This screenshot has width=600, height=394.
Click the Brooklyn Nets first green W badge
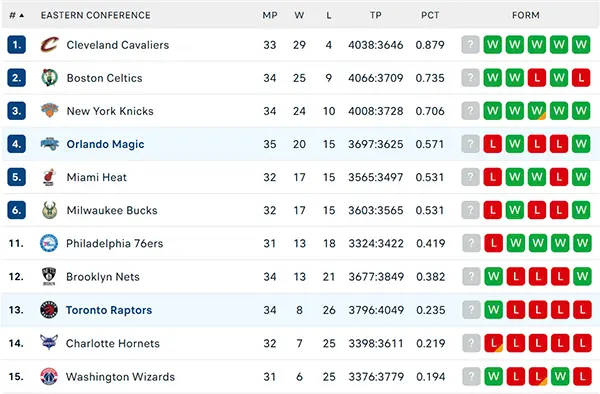pyautogui.click(x=494, y=277)
